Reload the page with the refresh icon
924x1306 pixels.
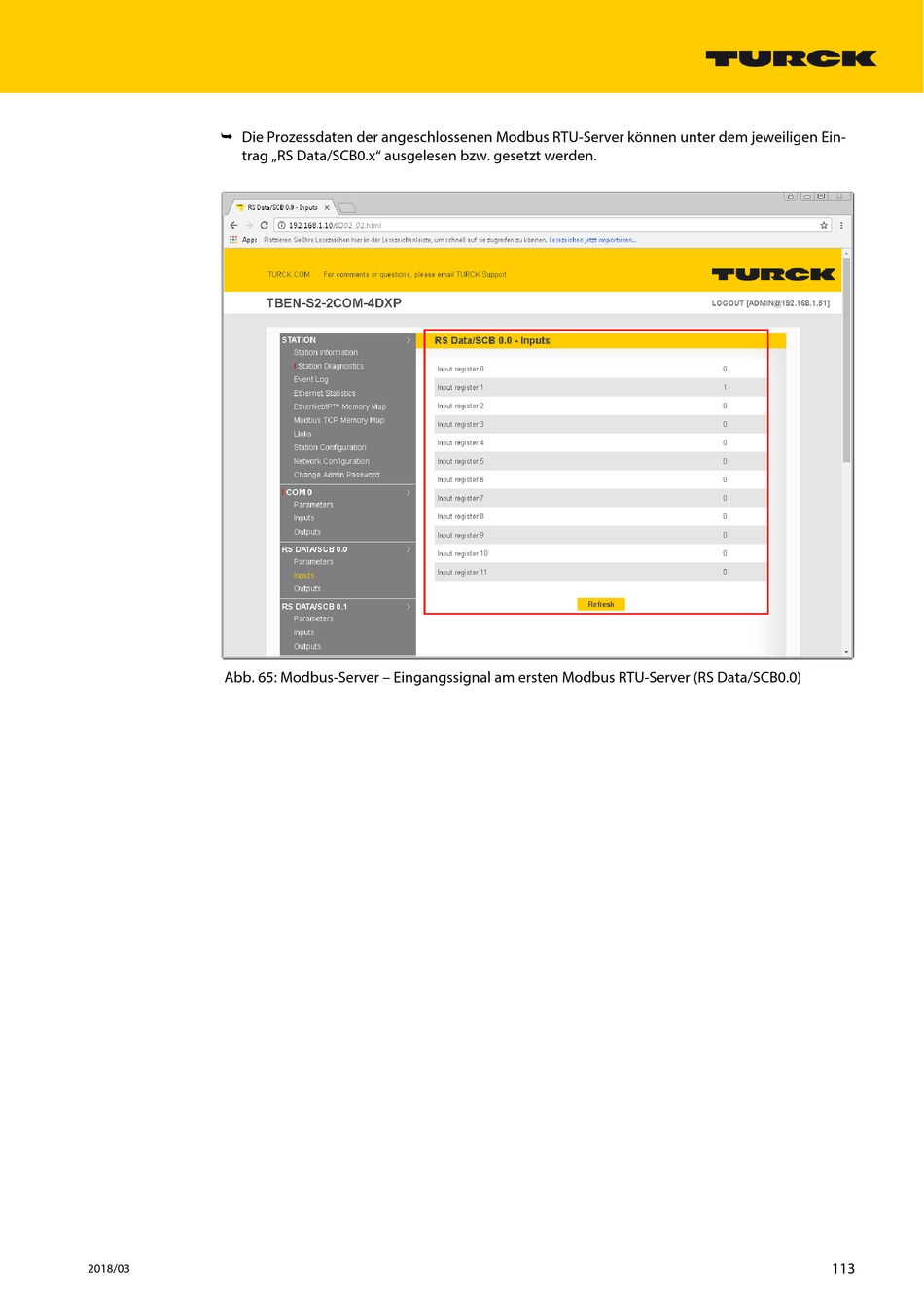coord(264,225)
